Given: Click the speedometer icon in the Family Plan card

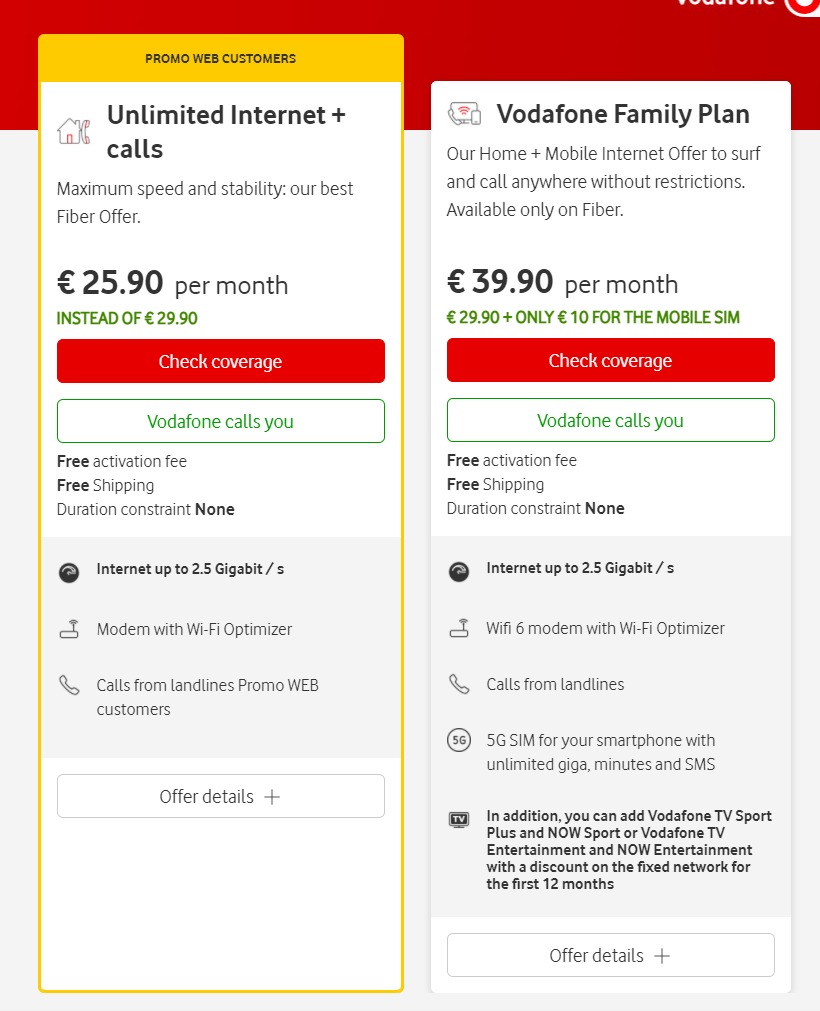Looking at the screenshot, I should pyautogui.click(x=458, y=571).
